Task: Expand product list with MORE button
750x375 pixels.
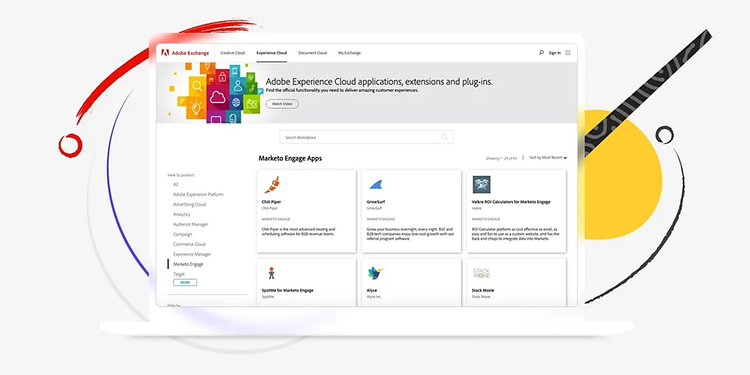Action: [185, 283]
